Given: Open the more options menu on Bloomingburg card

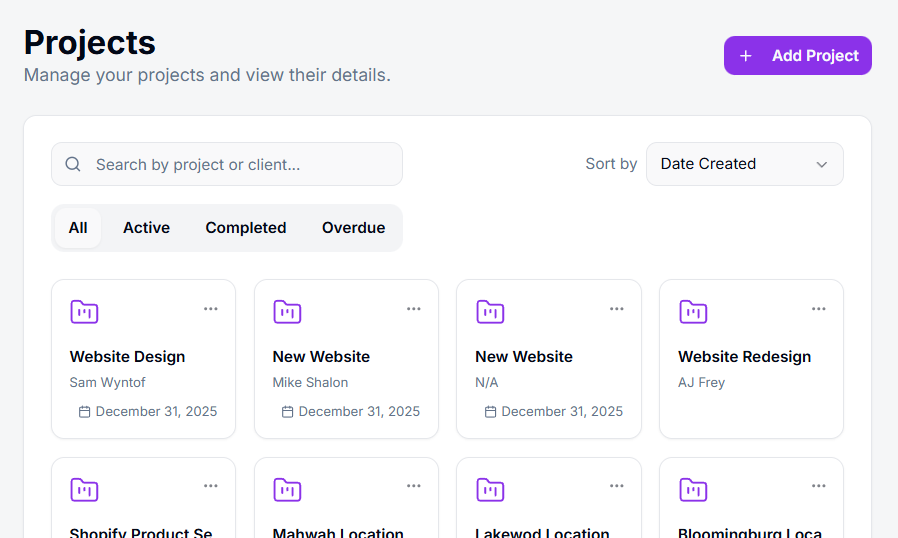Looking at the screenshot, I should [818, 486].
